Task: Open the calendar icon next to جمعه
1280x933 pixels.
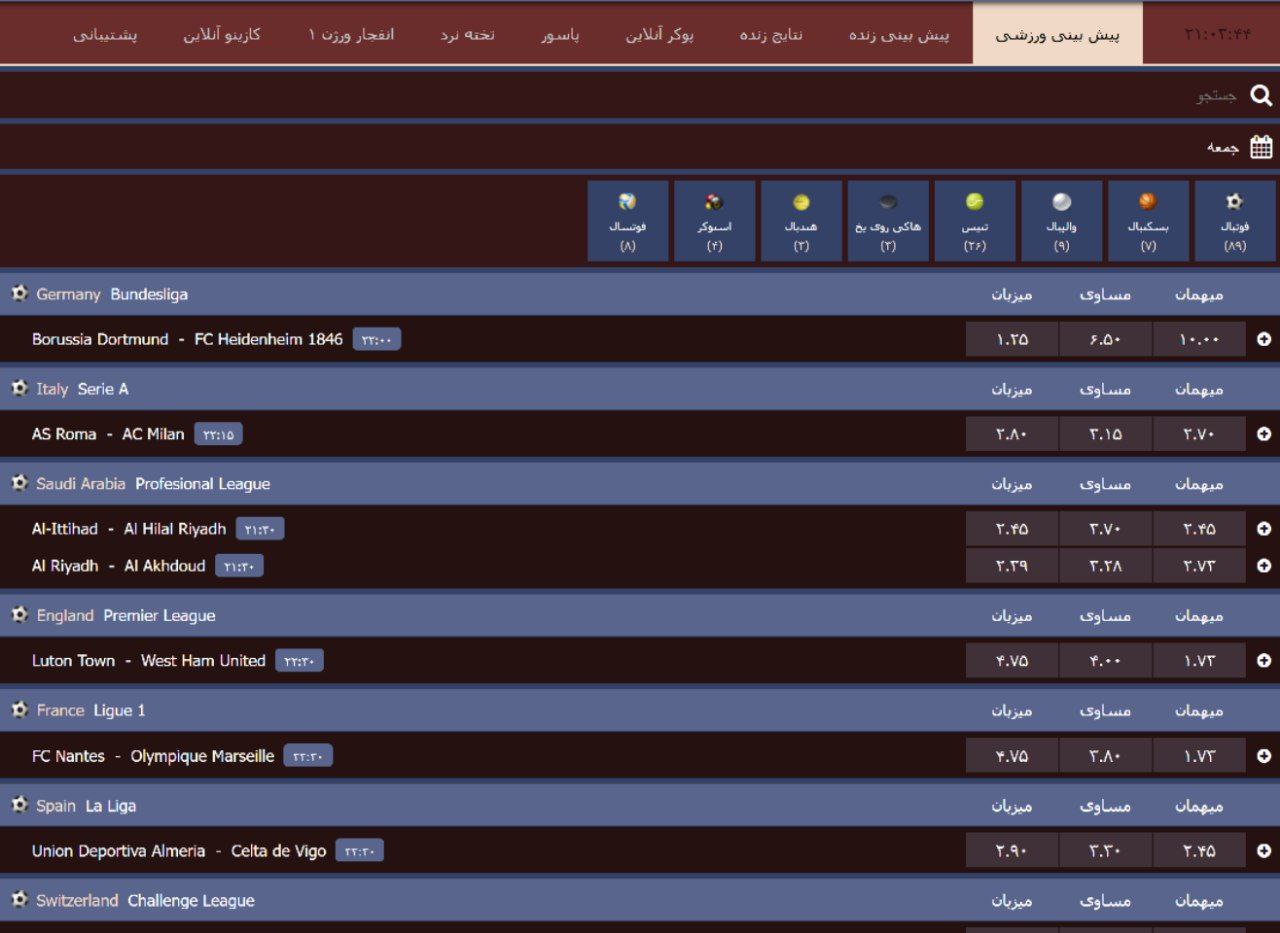Action: click(x=1261, y=148)
